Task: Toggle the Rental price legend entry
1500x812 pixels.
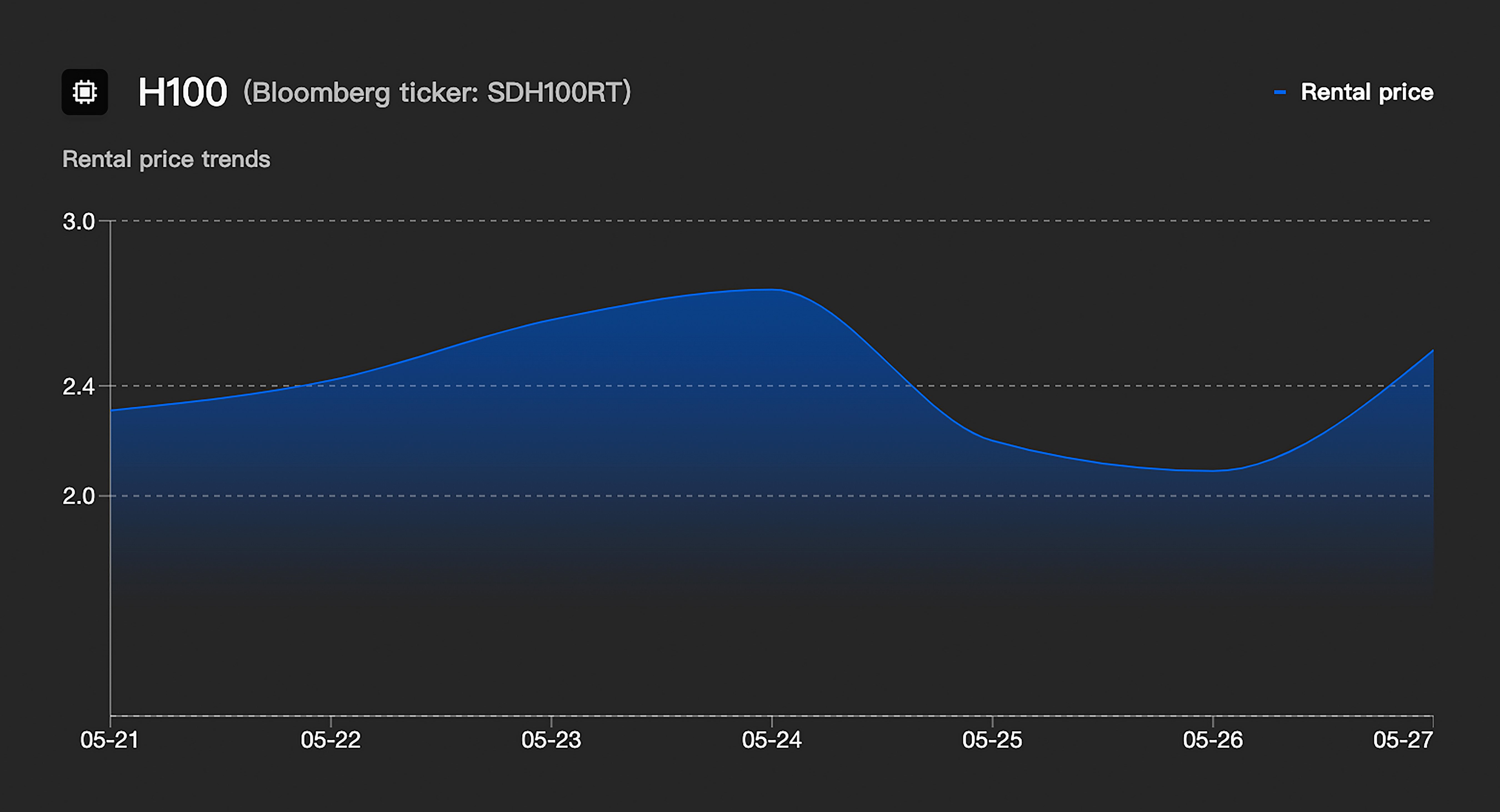Action: pos(1367,92)
